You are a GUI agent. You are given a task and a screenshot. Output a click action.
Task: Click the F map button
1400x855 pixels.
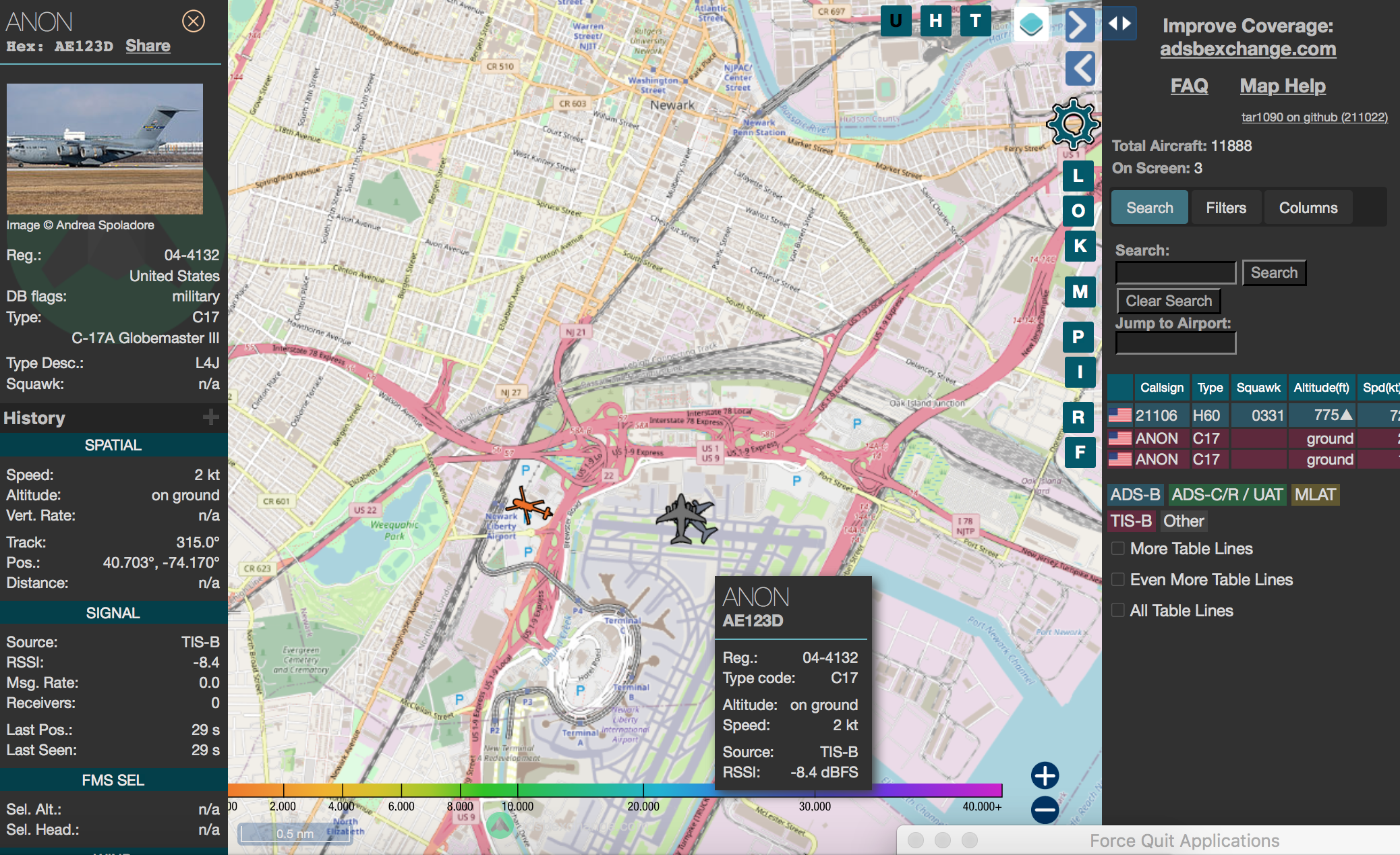coord(1080,452)
